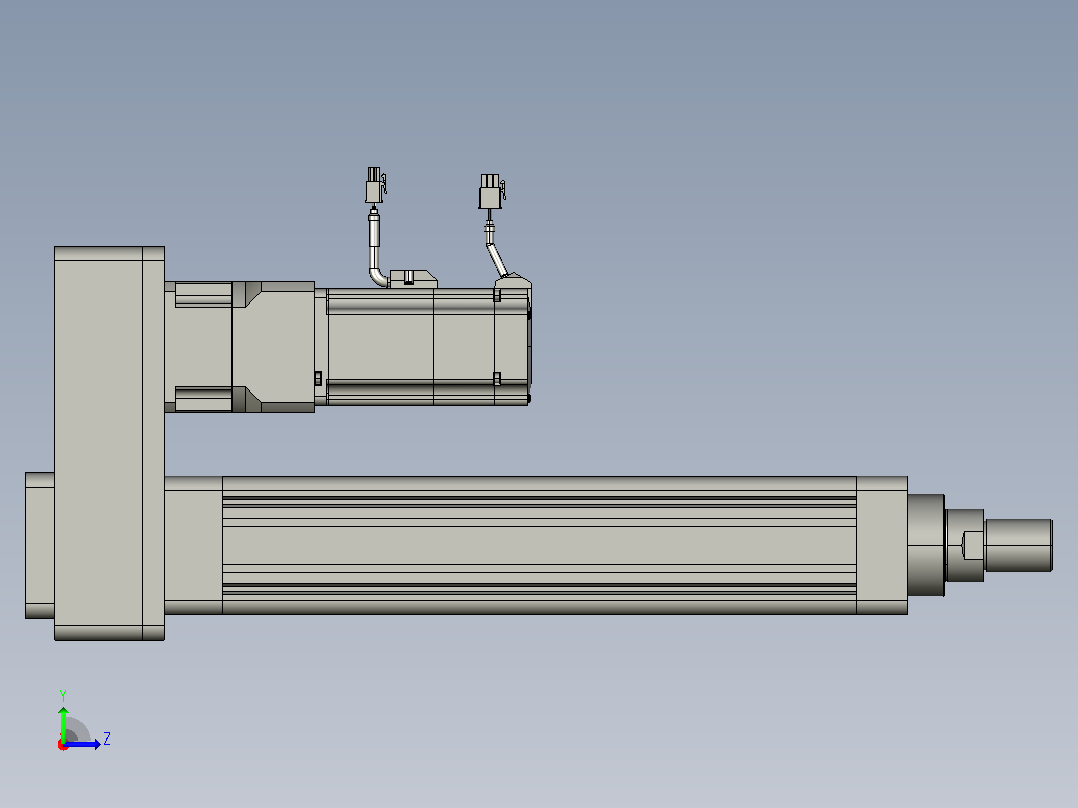Image resolution: width=1078 pixels, height=808 pixels.
Task: Select the cylinder front end cap
Action: point(882,545)
